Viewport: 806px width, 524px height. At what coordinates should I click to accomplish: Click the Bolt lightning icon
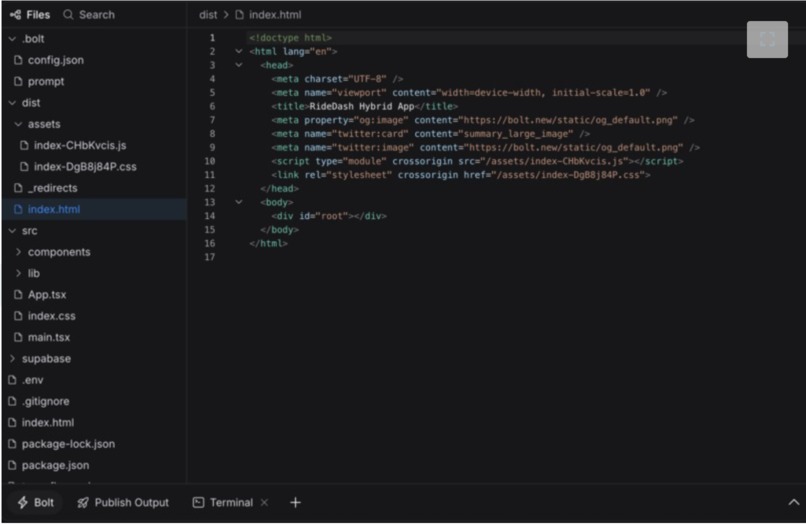23,503
